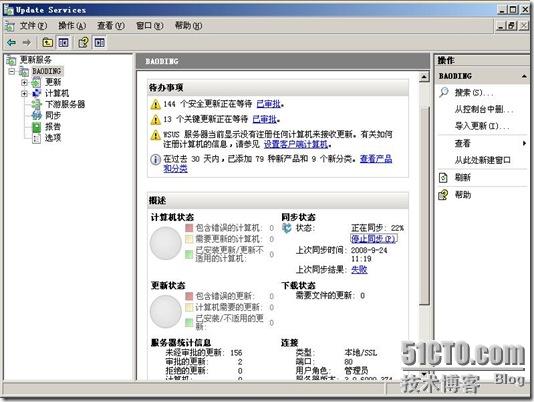Open the 操作(A) menu

tap(72, 26)
